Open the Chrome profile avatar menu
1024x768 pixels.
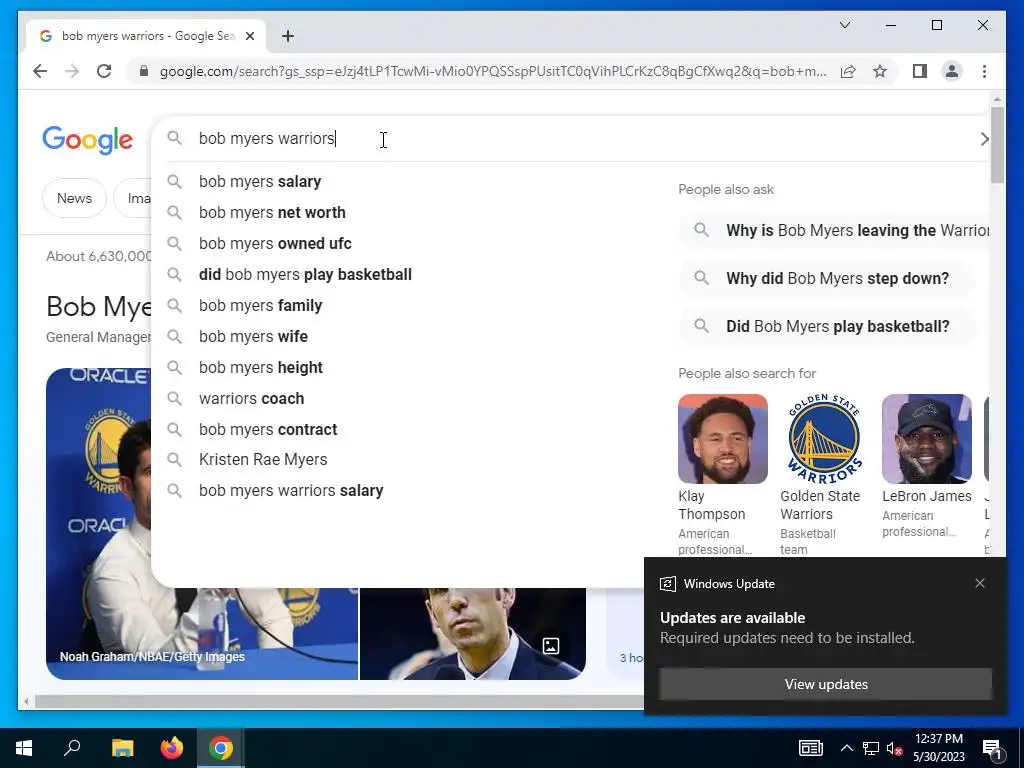952,71
